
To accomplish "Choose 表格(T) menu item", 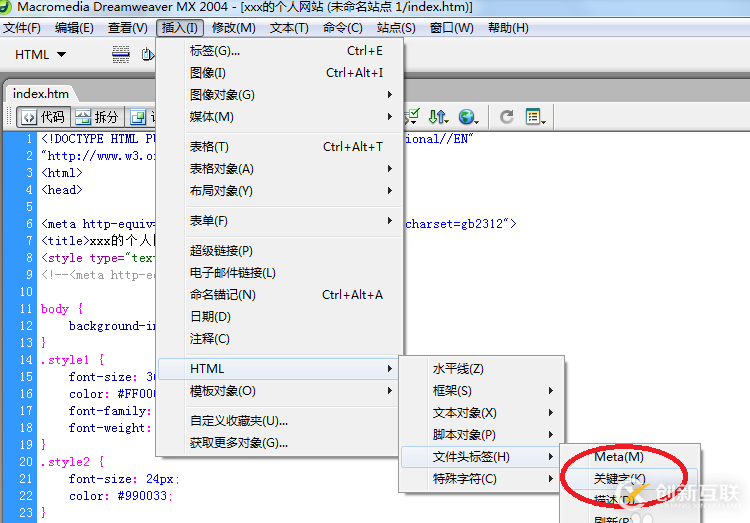I will click(280, 147).
